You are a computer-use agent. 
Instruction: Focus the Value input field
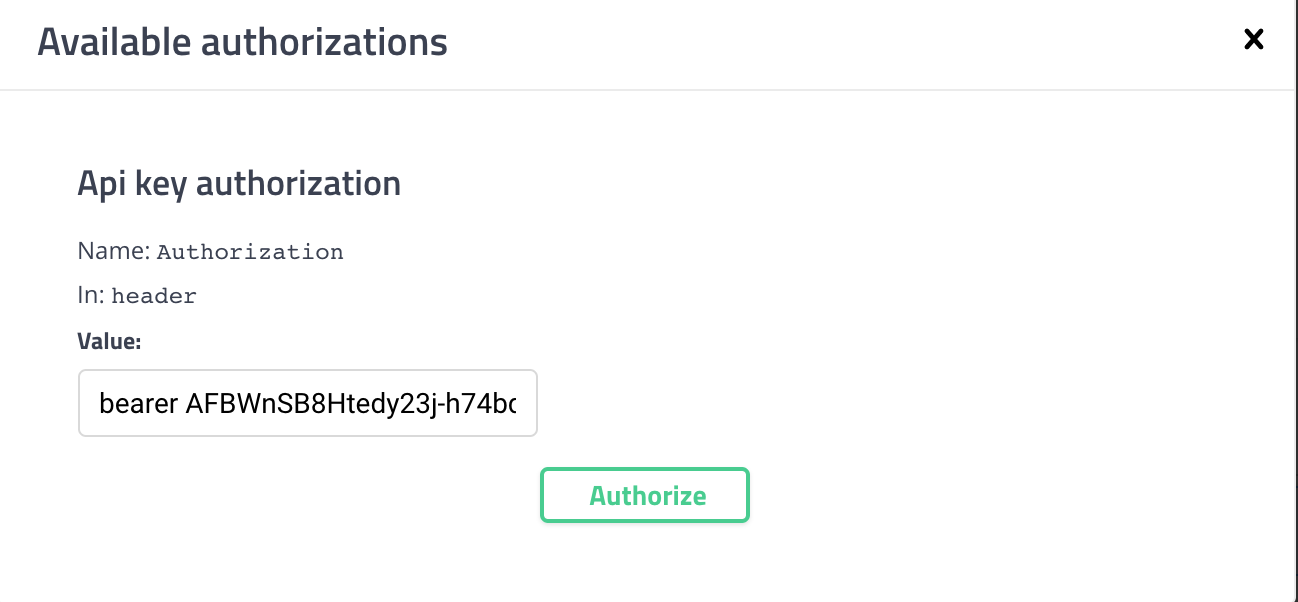pos(308,403)
